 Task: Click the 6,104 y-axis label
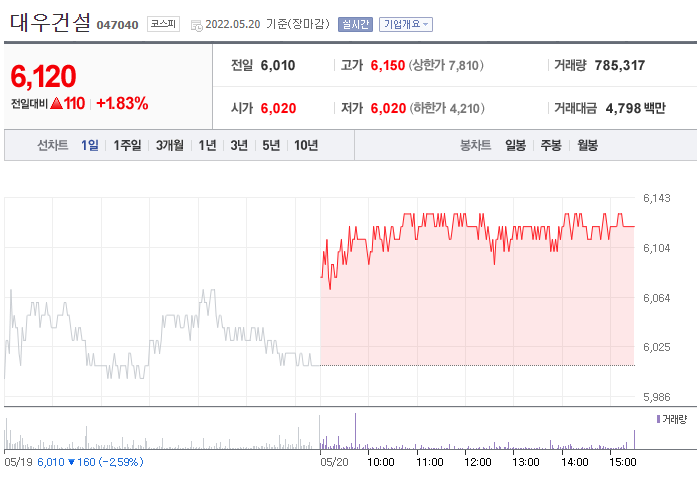[x=657, y=248]
